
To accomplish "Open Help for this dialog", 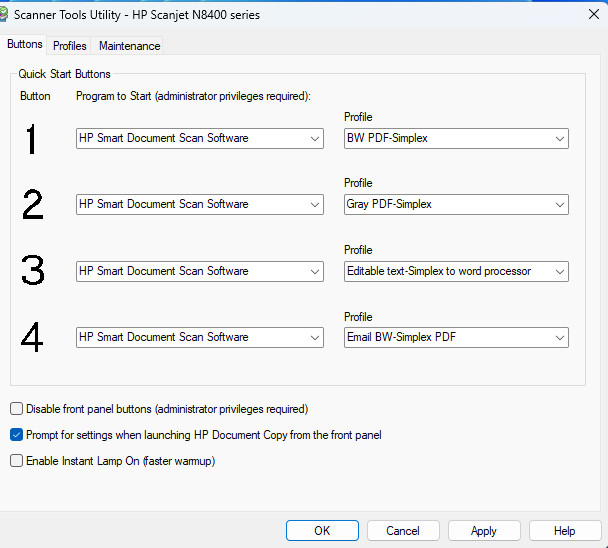I will click(565, 531).
